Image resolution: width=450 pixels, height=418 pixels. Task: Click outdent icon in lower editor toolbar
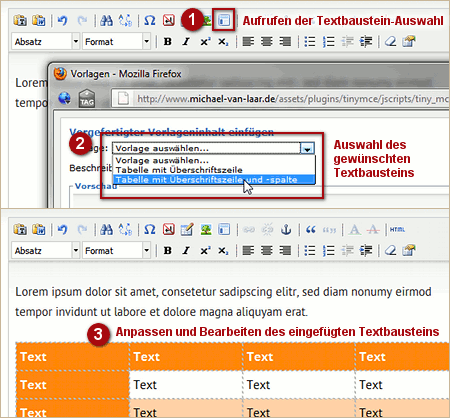tap(347, 250)
